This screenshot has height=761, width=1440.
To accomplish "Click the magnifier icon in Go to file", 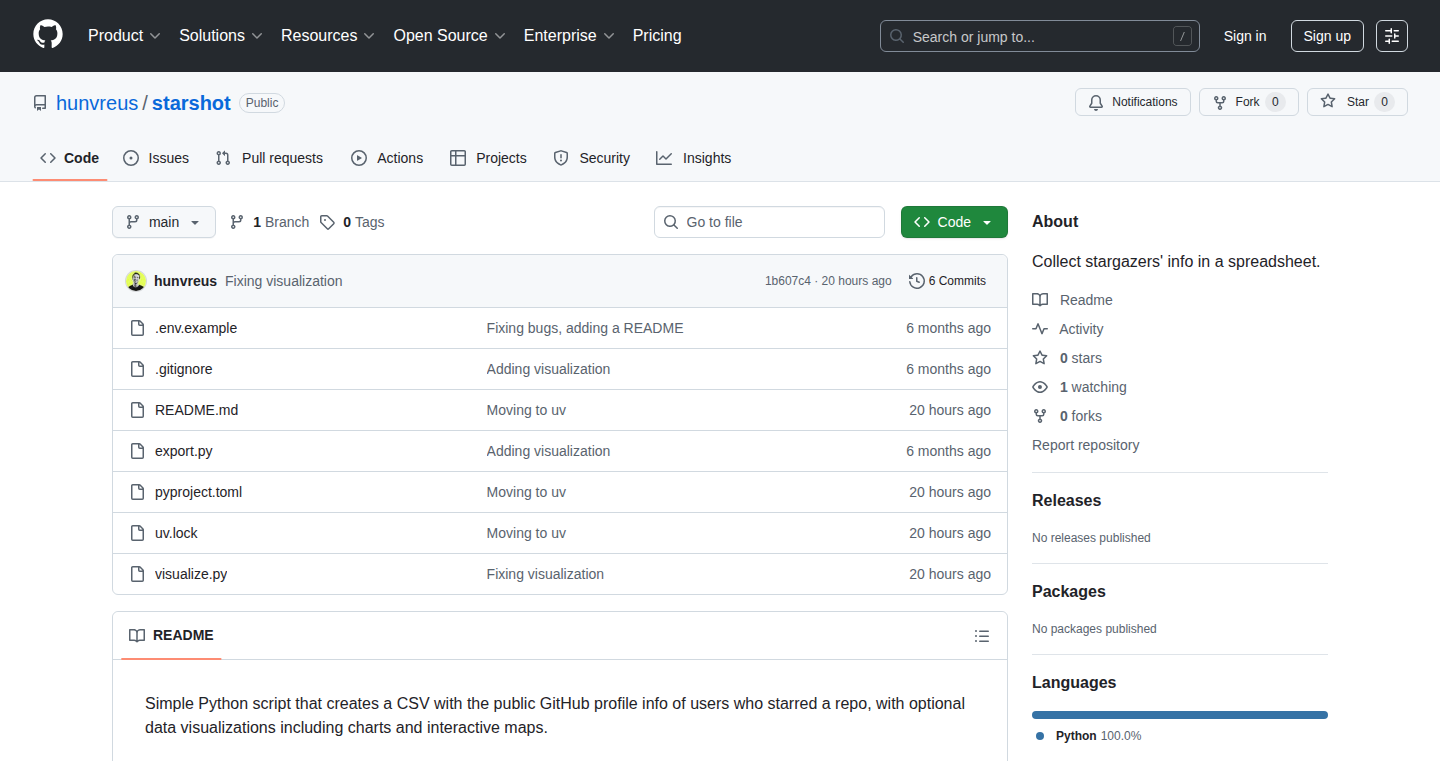I will pos(671,222).
